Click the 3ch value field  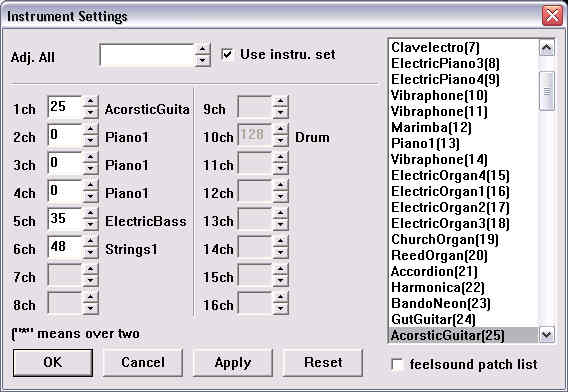click(x=65, y=163)
